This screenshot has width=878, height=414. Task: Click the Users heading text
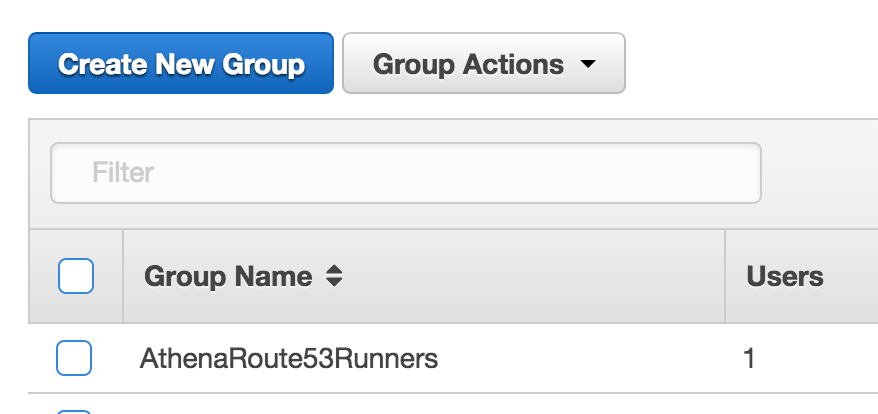point(785,277)
